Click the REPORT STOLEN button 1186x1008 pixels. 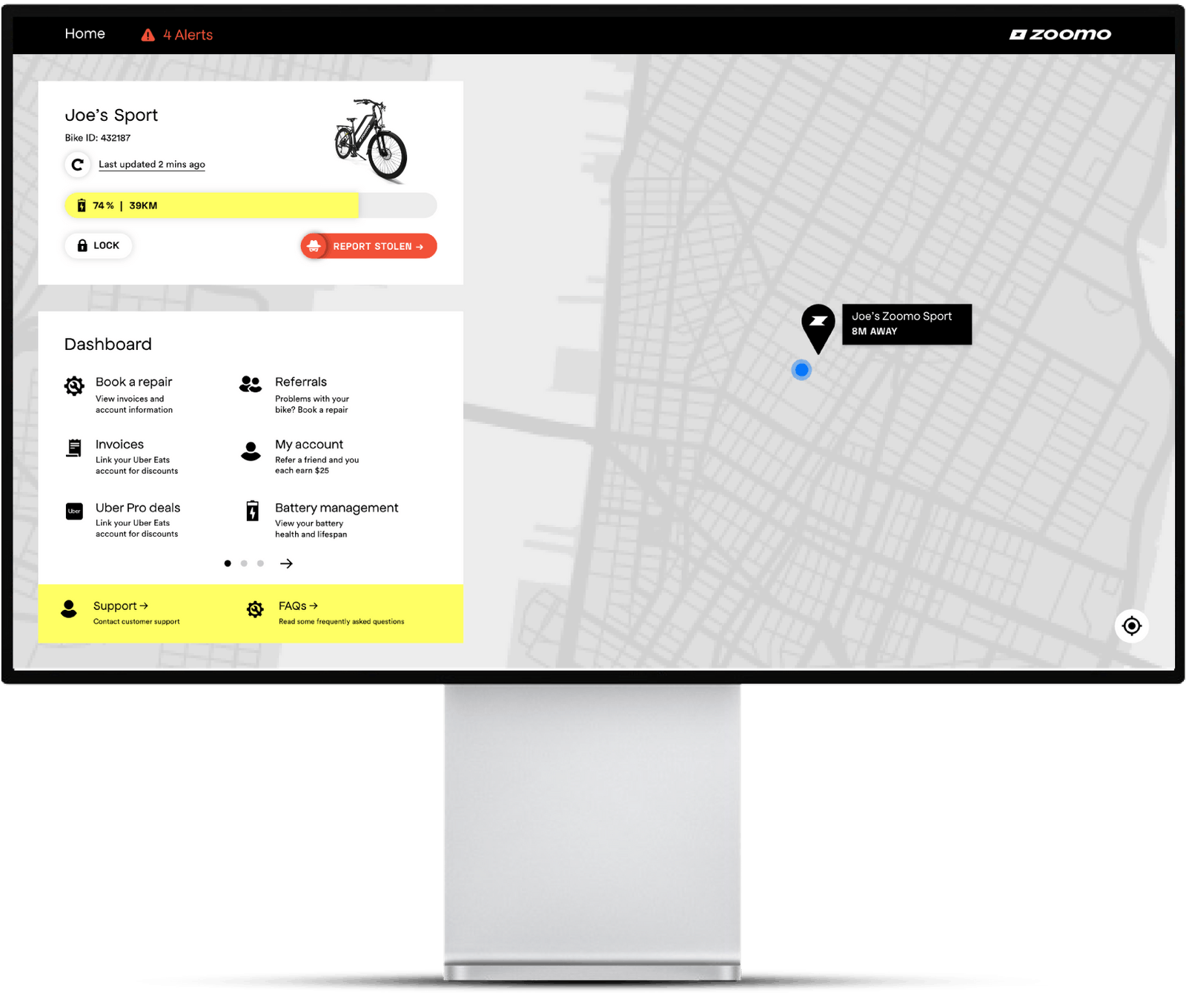pos(368,246)
